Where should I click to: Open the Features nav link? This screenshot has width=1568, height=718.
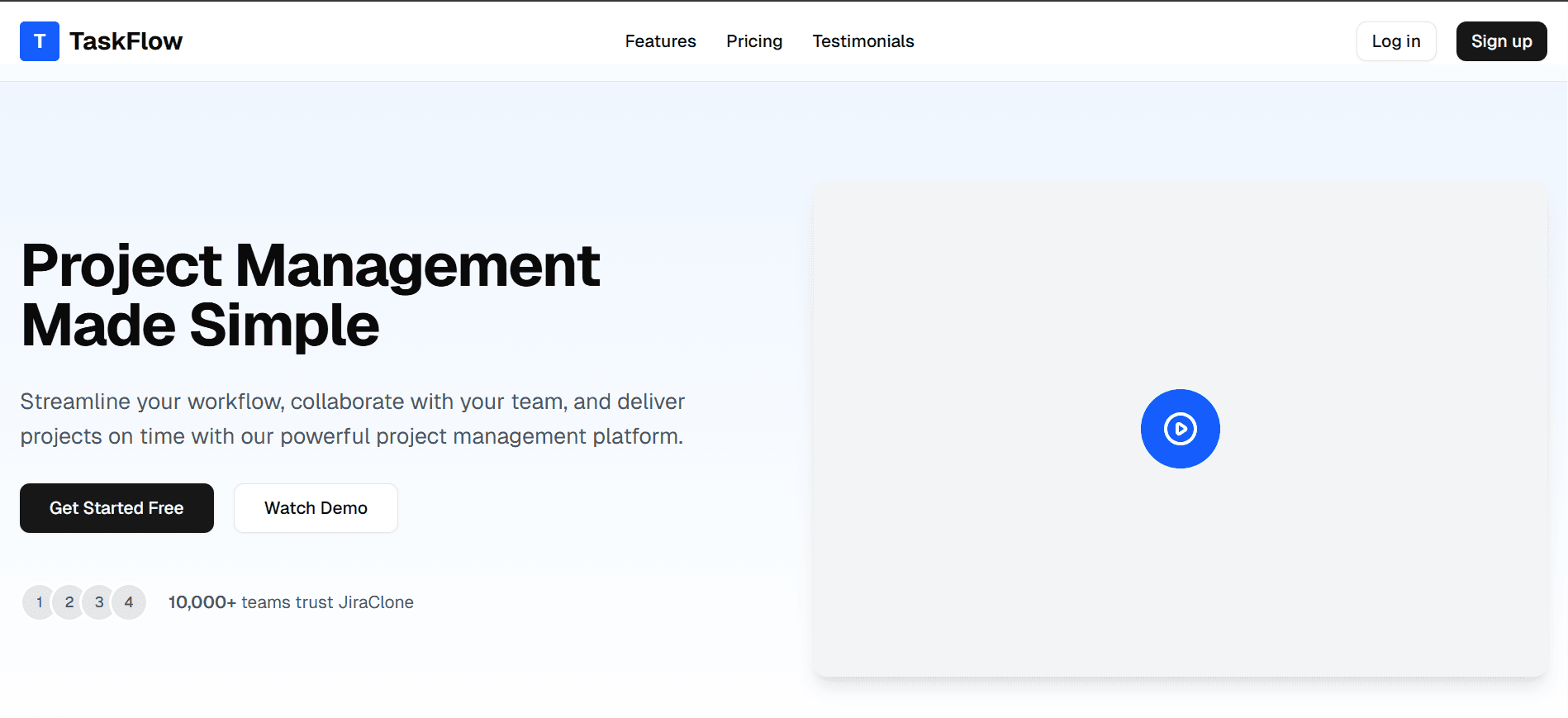660,41
